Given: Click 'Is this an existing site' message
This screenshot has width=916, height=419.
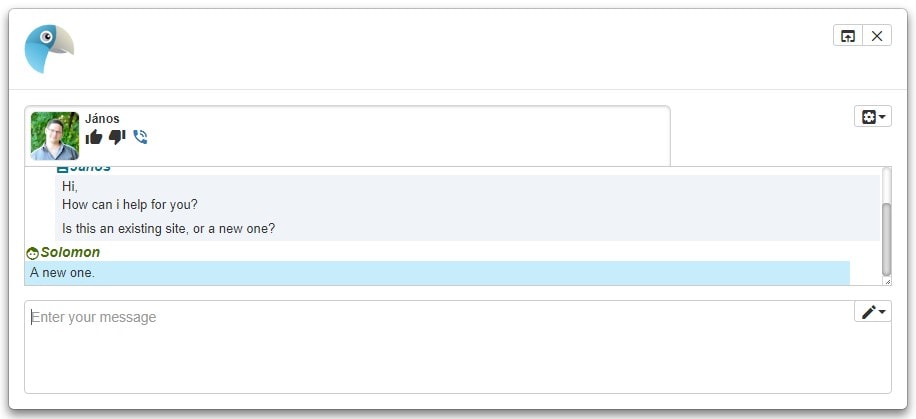Looking at the screenshot, I should 168,228.
